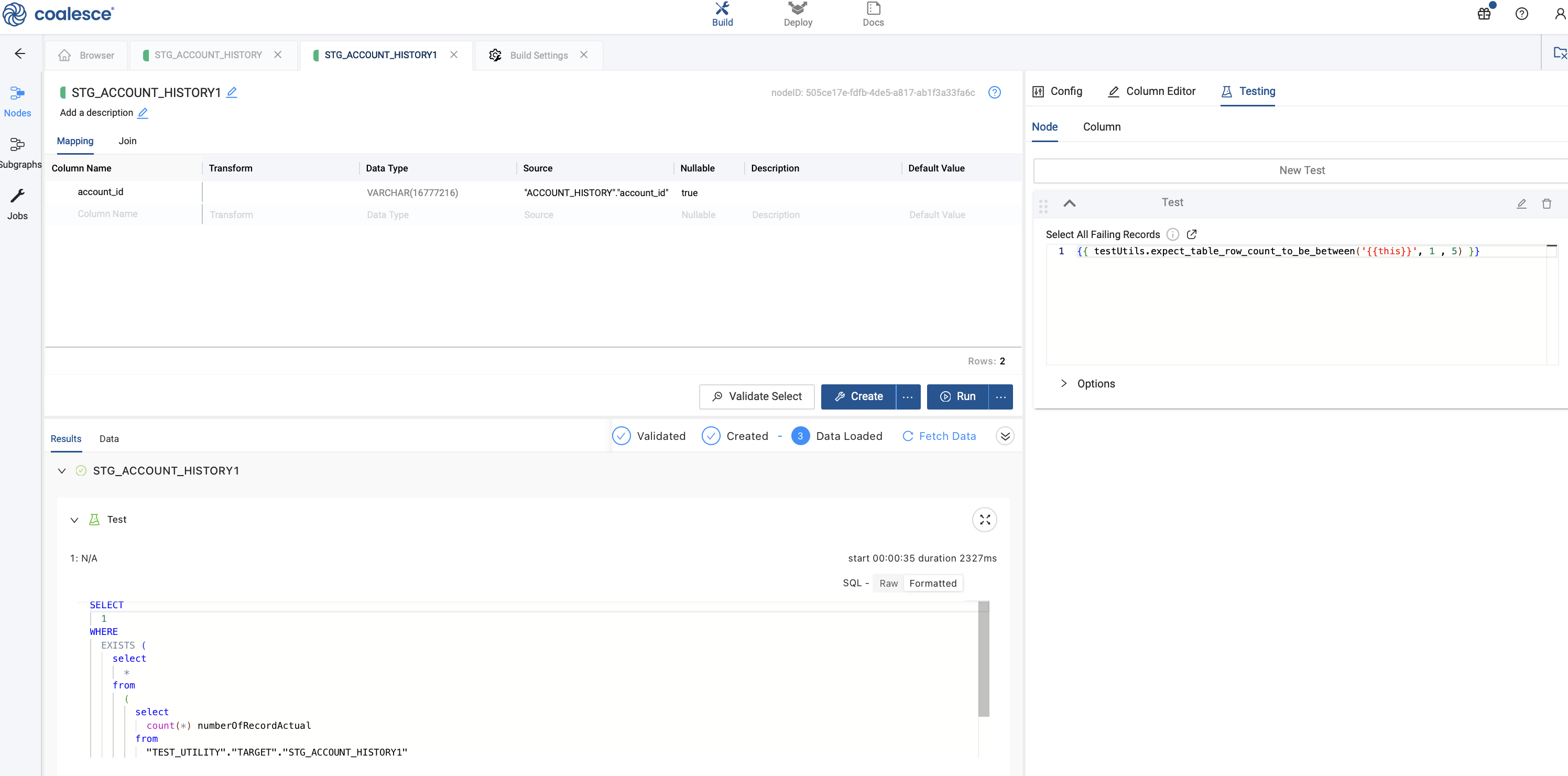Image resolution: width=1568 pixels, height=776 pixels.
Task: Select the Join tab
Action: [127, 142]
